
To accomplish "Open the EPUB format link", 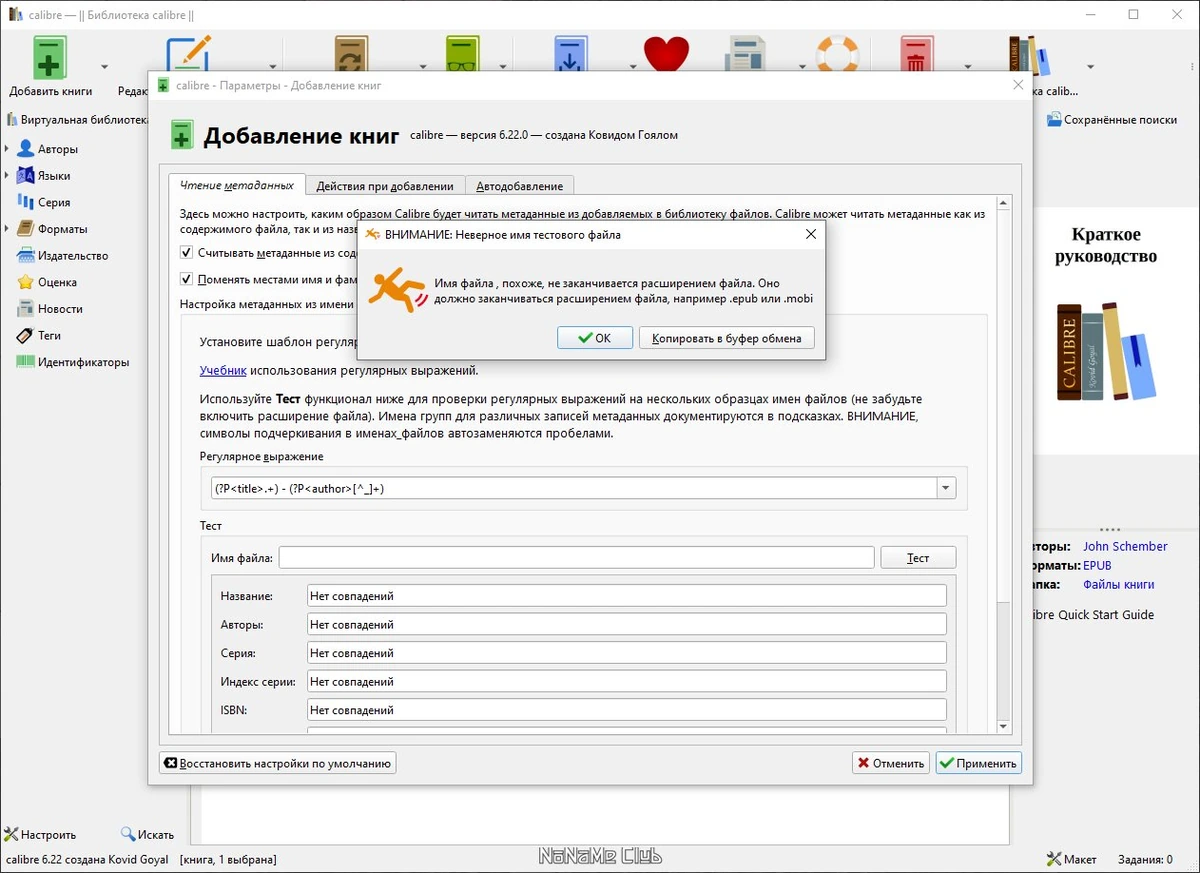I will [x=1097, y=565].
